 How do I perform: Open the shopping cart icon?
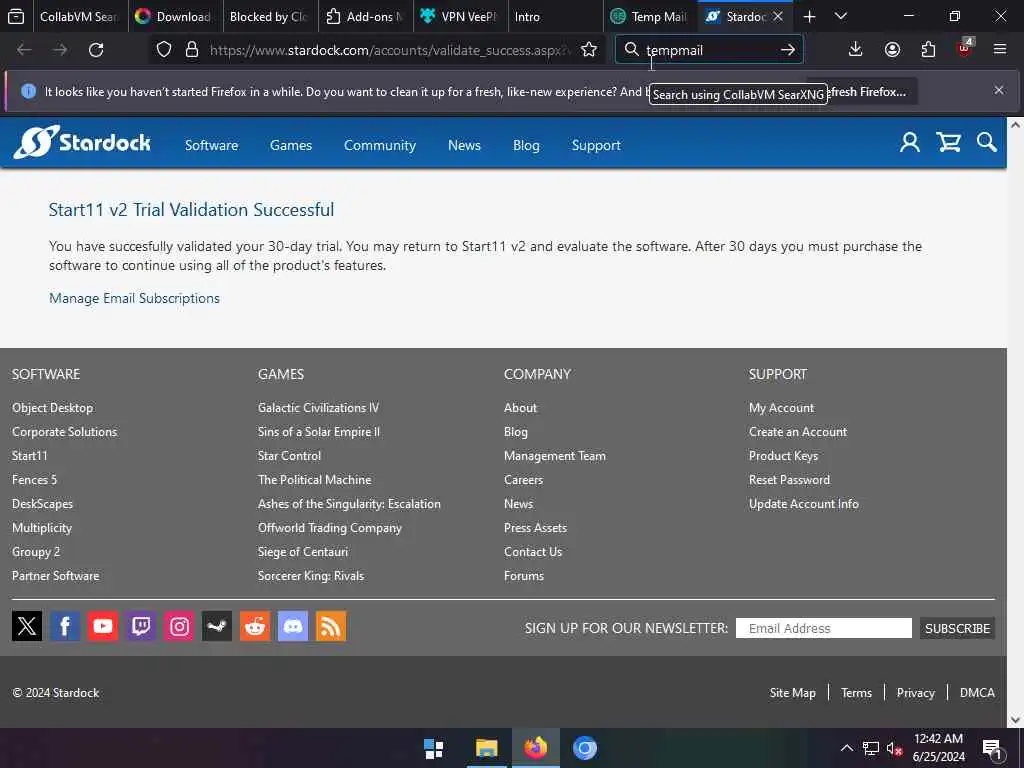coord(948,142)
